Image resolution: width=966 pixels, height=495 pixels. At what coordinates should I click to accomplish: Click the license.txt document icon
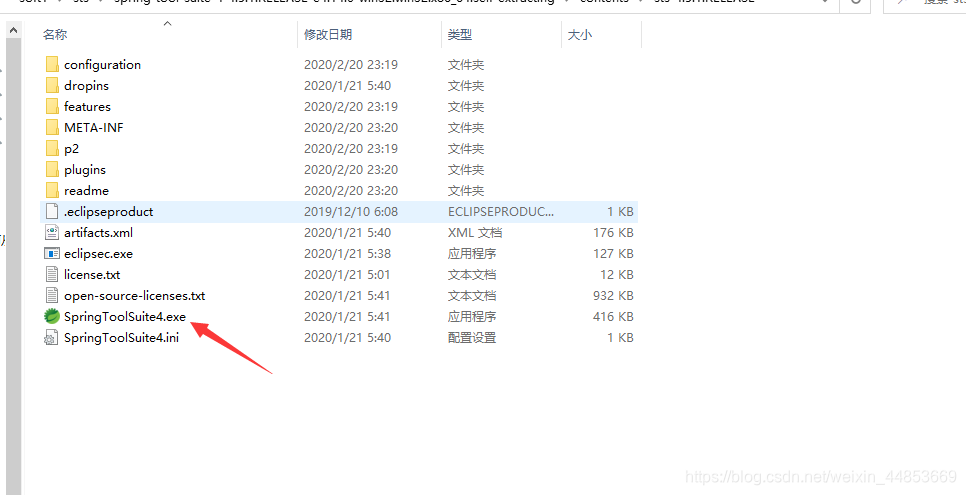pyautogui.click(x=52, y=274)
